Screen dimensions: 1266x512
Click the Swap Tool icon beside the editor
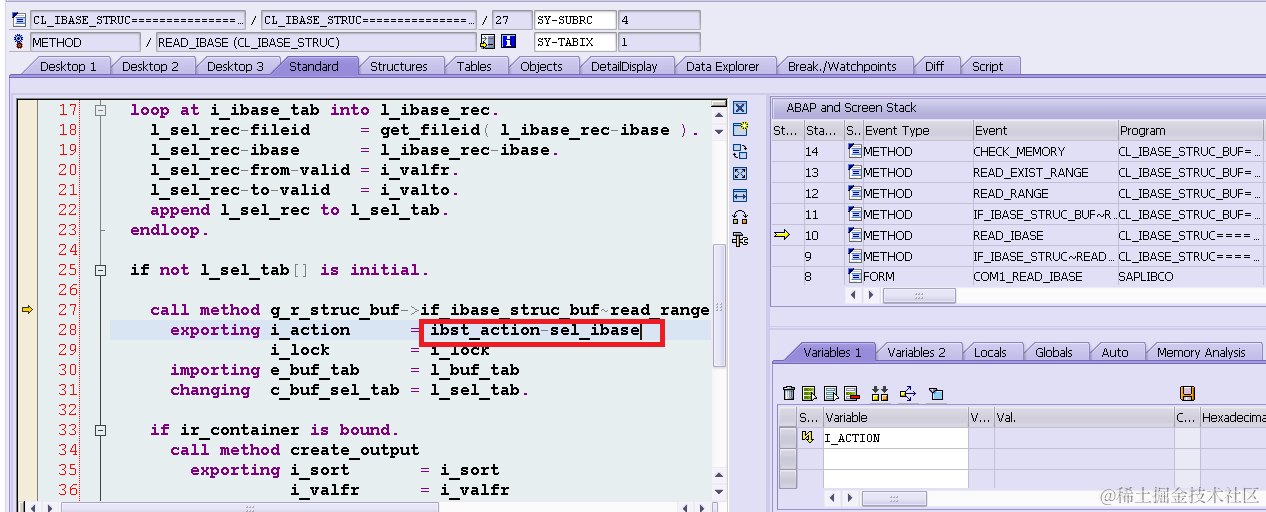[740, 151]
